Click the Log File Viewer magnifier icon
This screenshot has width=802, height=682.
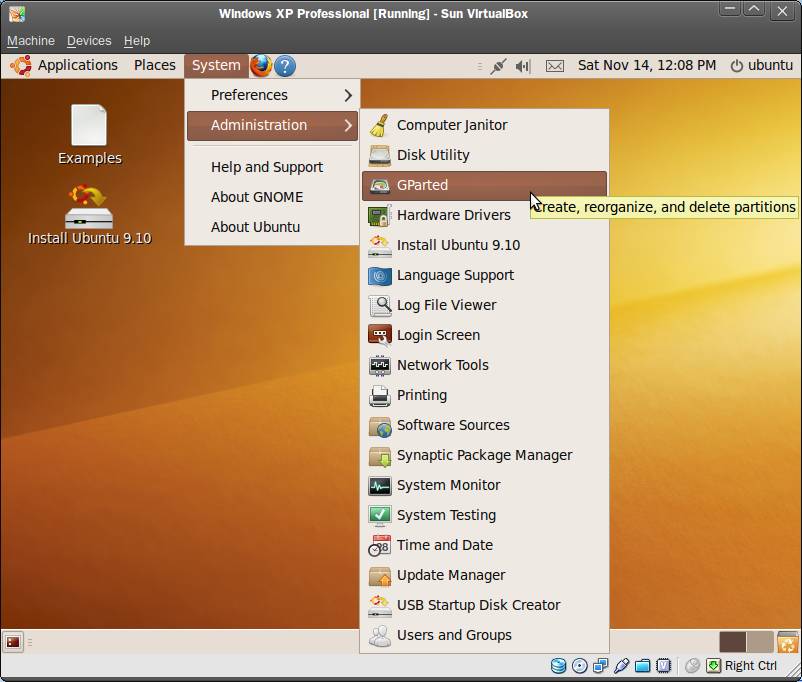[379, 305]
